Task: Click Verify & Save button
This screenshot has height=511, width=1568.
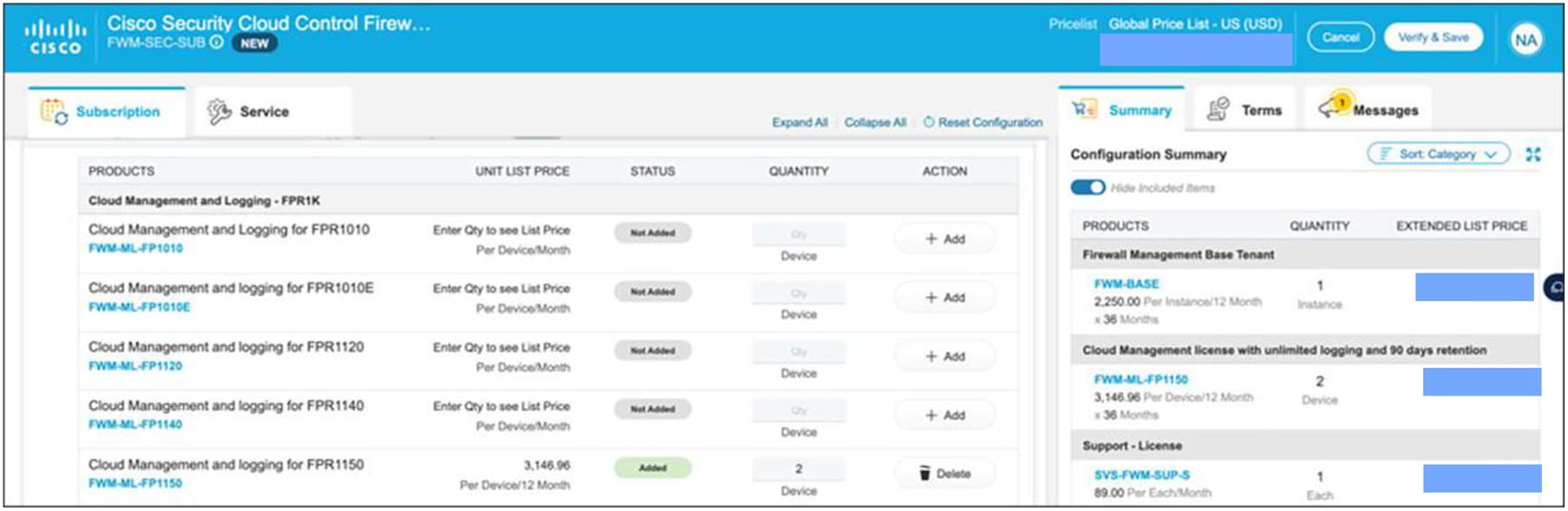Action: click(1433, 37)
